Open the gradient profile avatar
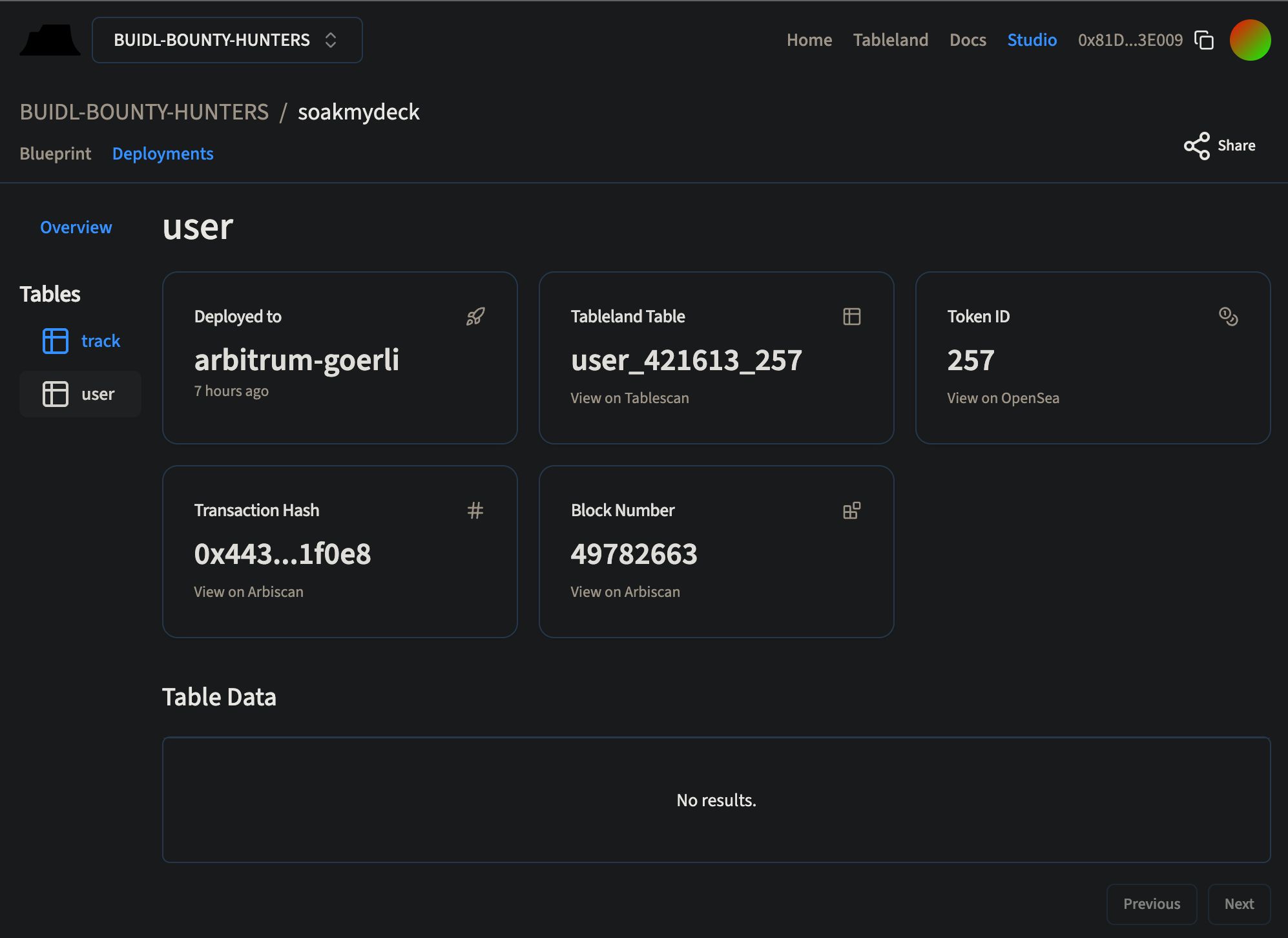Image resolution: width=1288 pixels, height=938 pixels. coord(1250,40)
